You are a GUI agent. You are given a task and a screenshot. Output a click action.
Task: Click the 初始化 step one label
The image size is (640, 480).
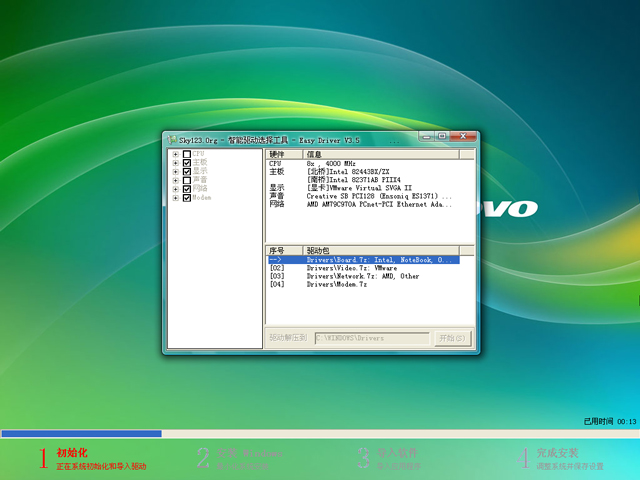pos(72,453)
